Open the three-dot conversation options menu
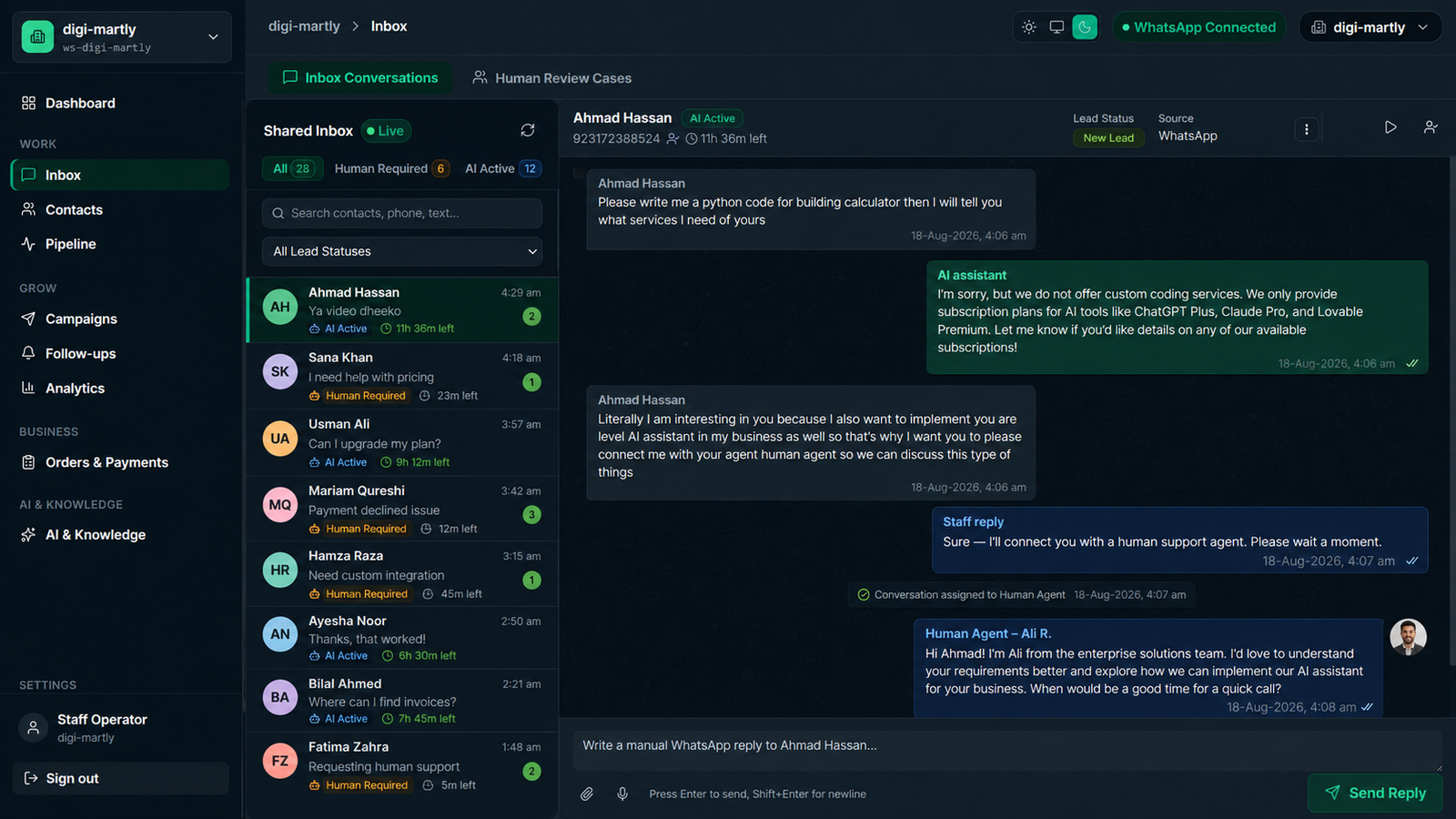 pyautogui.click(x=1307, y=129)
